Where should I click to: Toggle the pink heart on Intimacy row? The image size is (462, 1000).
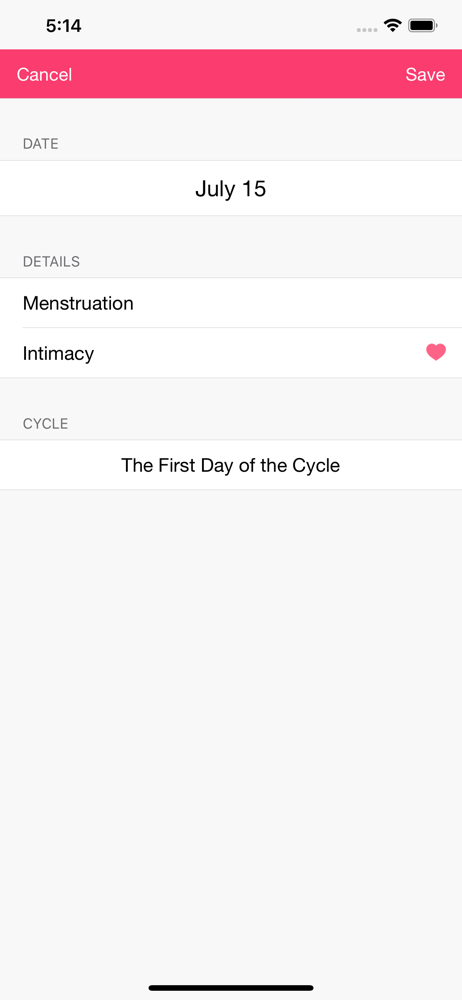click(436, 352)
